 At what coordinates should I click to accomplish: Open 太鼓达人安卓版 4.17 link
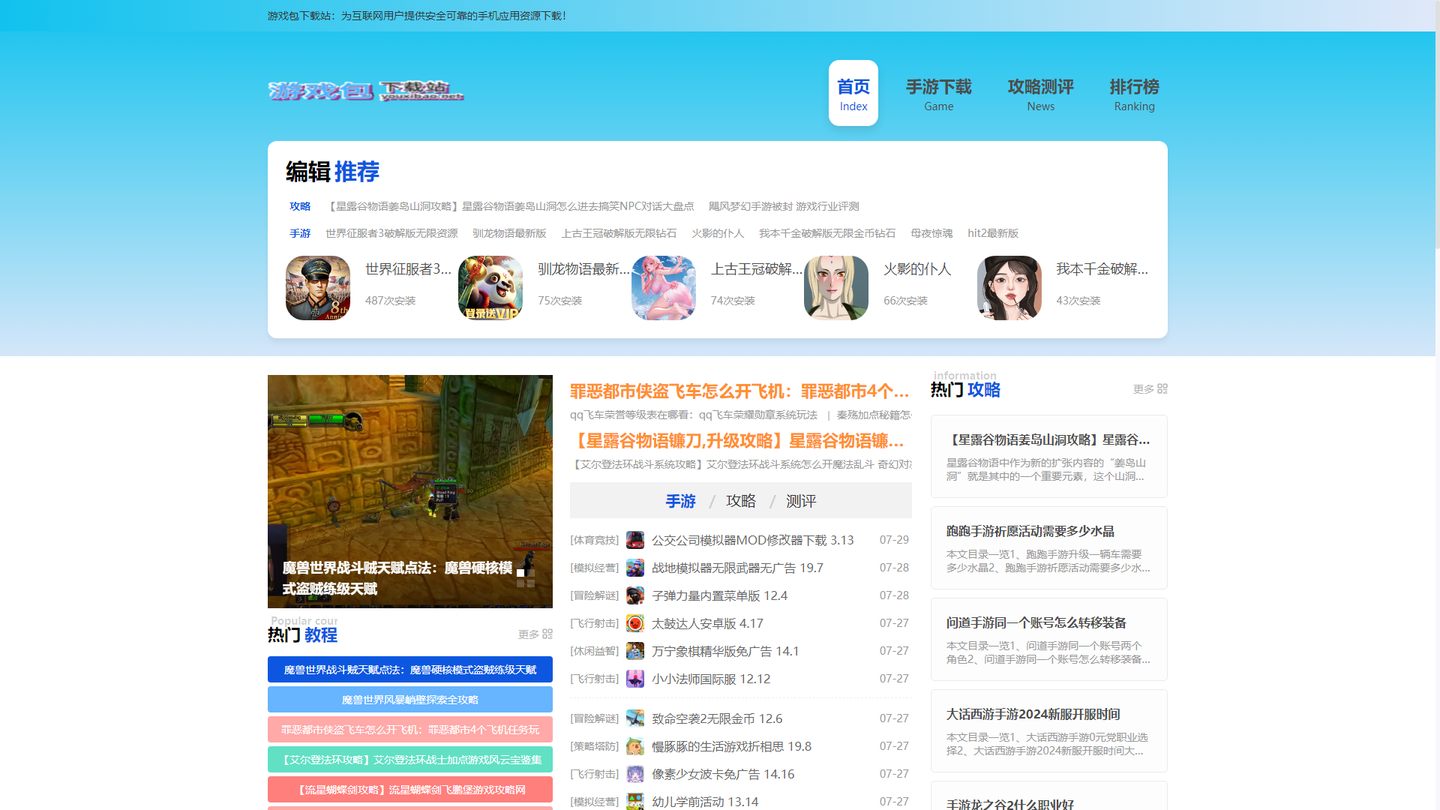(x=708, y=623)
